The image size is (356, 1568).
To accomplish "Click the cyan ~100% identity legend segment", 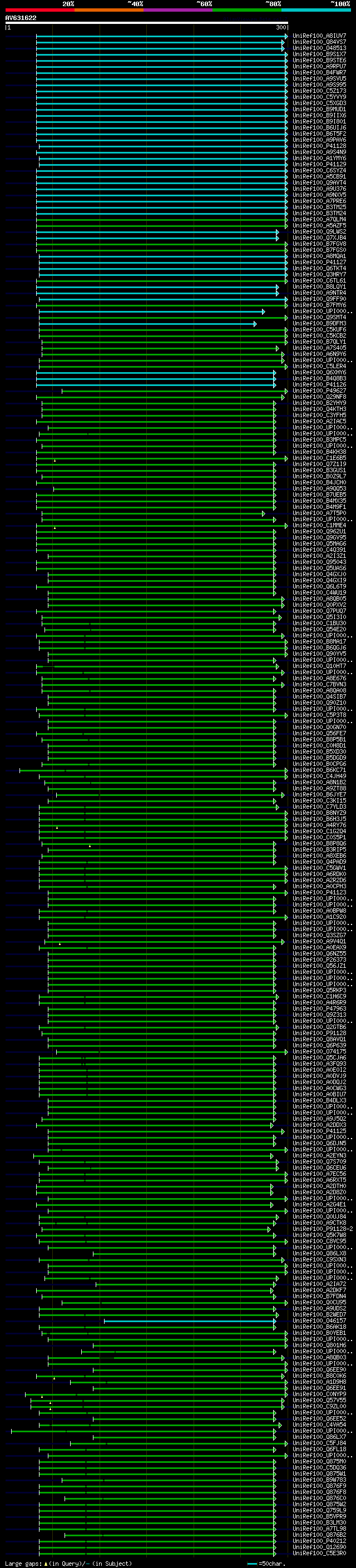I will (316, 10).
